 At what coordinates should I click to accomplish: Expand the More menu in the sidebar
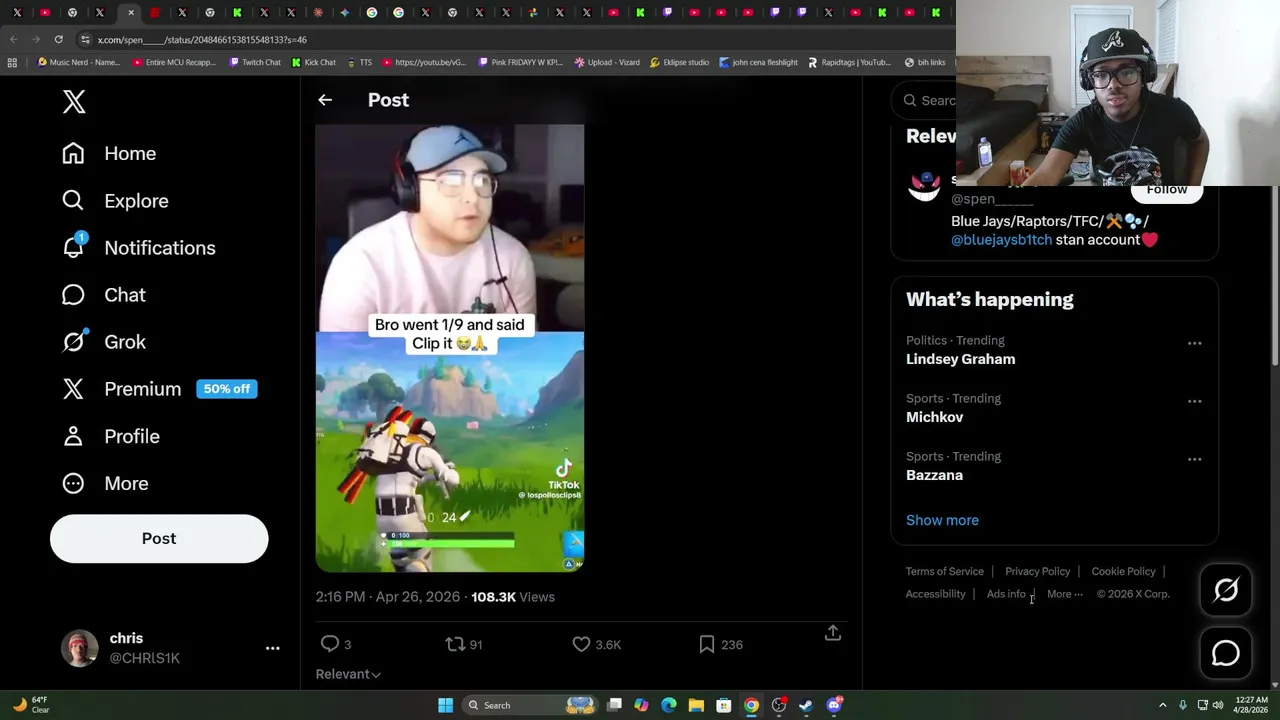[x=104, y=483]
